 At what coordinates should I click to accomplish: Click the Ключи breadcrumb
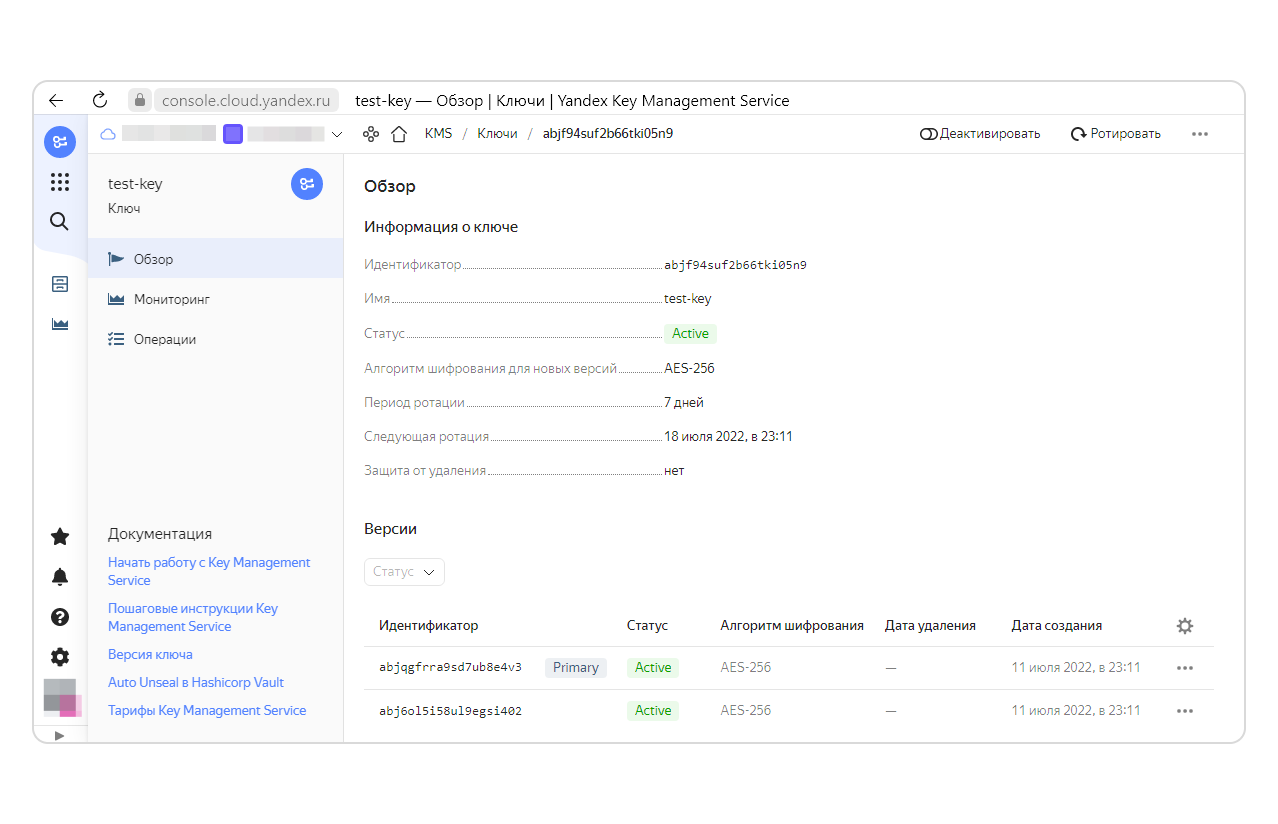coord(497,134)
